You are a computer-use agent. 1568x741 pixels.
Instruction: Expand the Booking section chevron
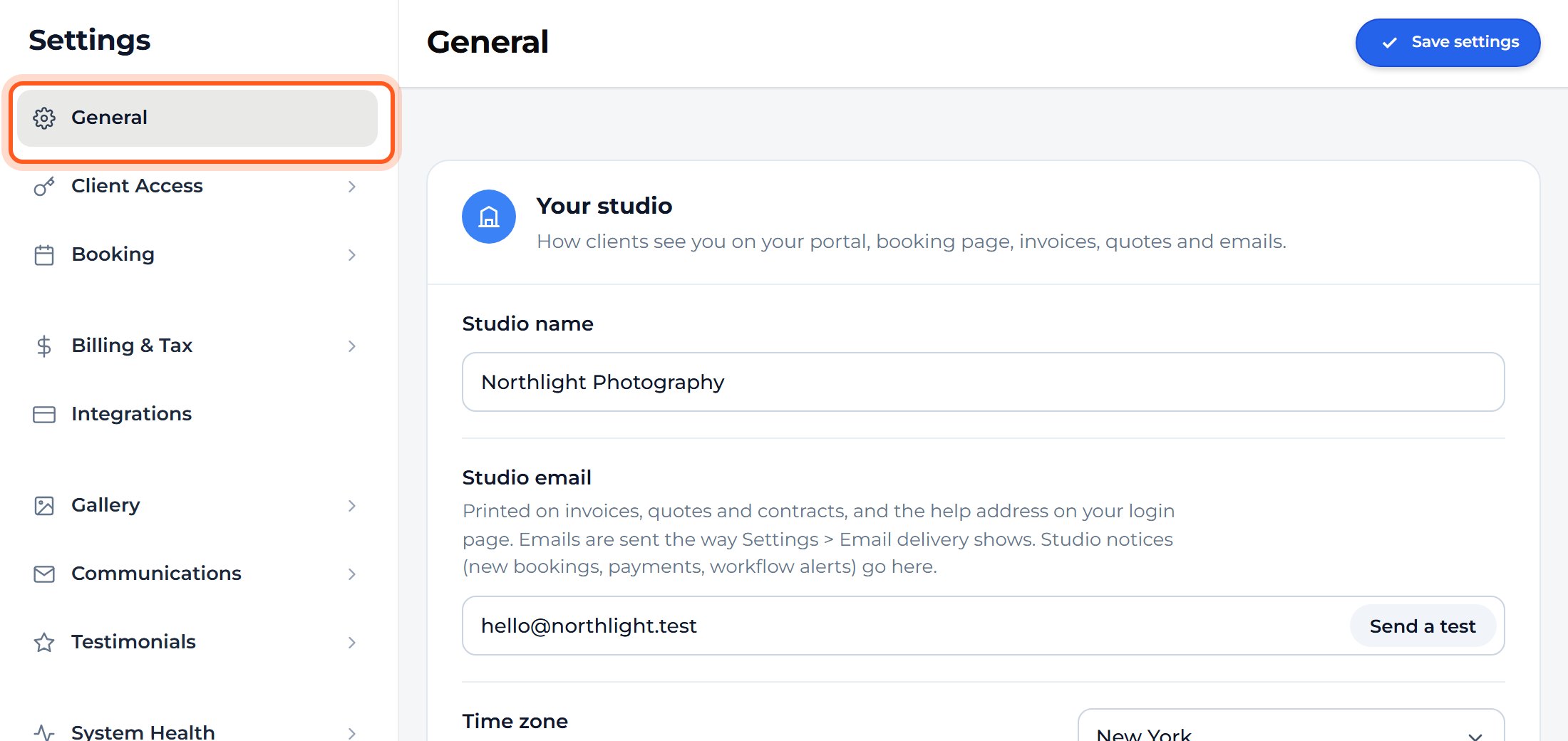(351, 255)
